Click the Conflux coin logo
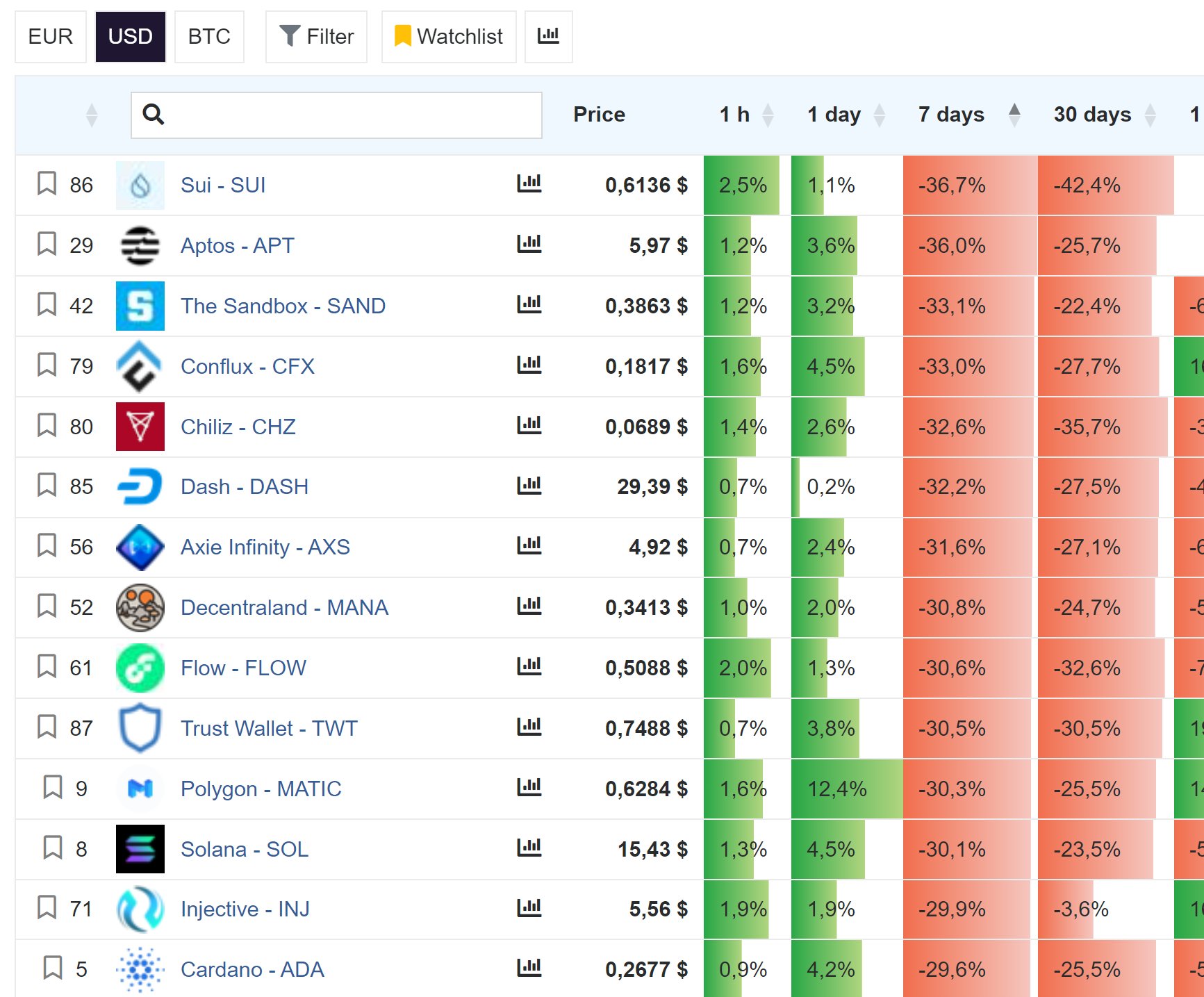The image size is (1204, 997). point(140,366)
